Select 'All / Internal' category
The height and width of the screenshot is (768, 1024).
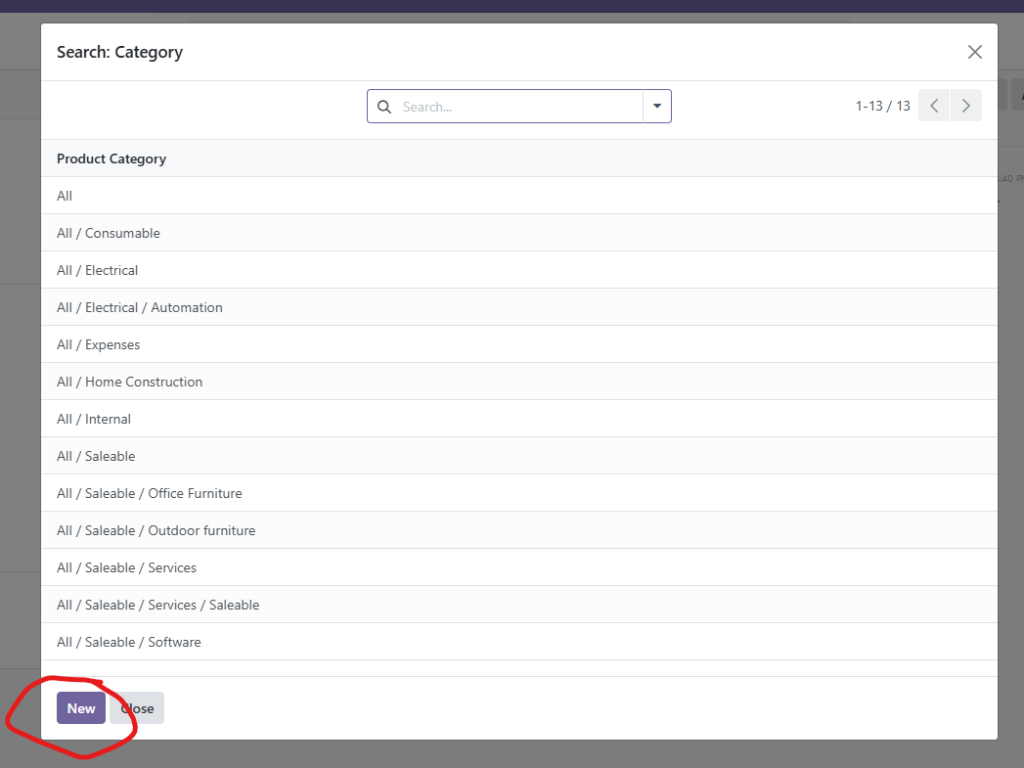click(94, 419)
